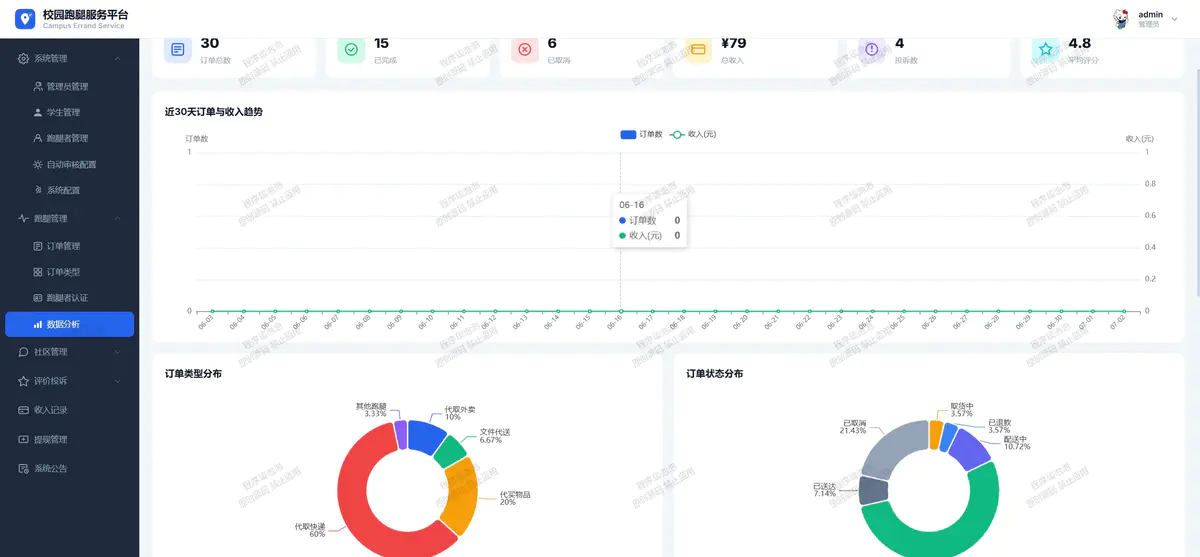Image resolution: width=1200 pixels, height=557 pixels.
Task: Expand the 社区管理 menu chevron
Action: [117, 352]
